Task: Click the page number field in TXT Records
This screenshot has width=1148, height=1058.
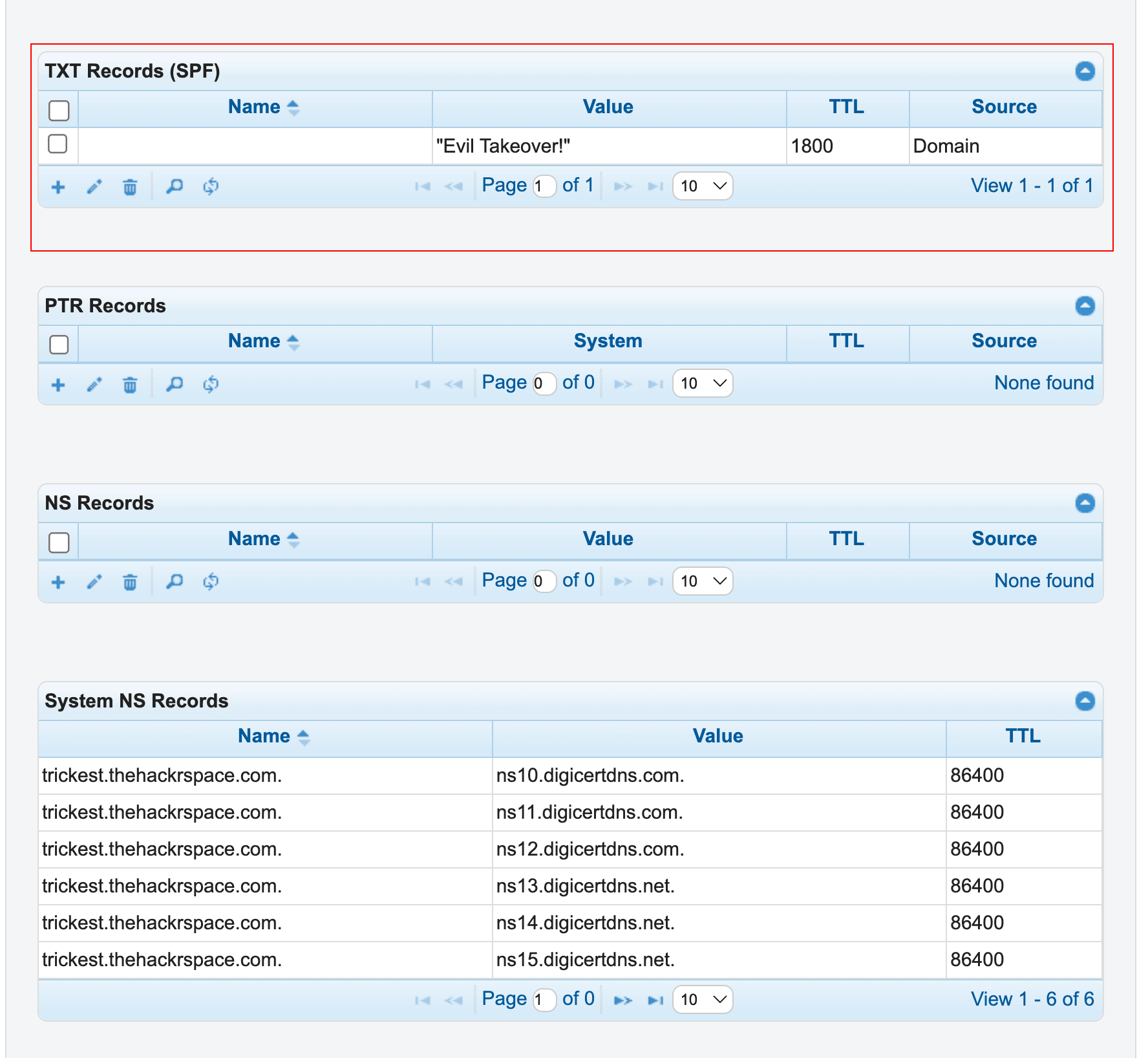Action: (x=544, y=186)
